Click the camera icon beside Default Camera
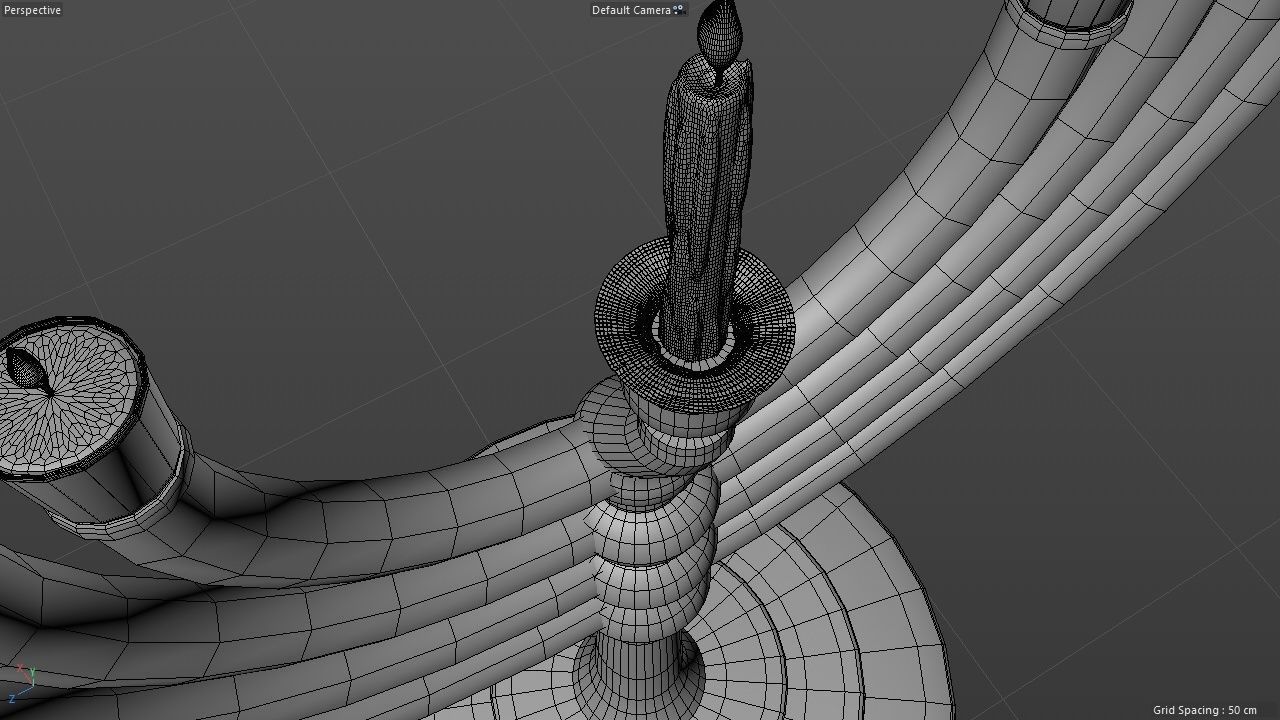Screen dimensions: 1280x720 [679, 10]
